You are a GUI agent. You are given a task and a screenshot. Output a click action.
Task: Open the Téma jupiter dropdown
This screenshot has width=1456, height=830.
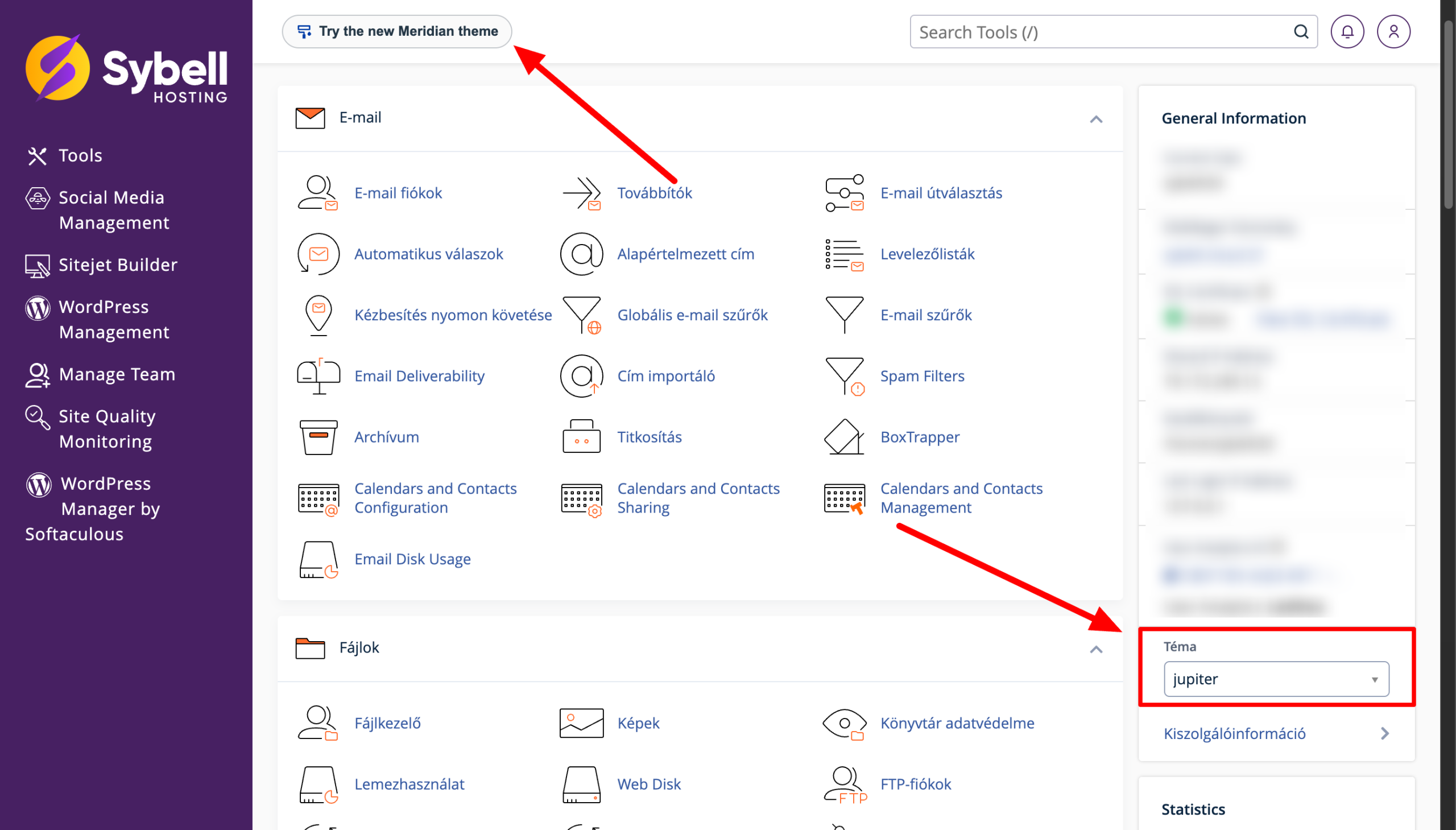(x=1276, y=679)
